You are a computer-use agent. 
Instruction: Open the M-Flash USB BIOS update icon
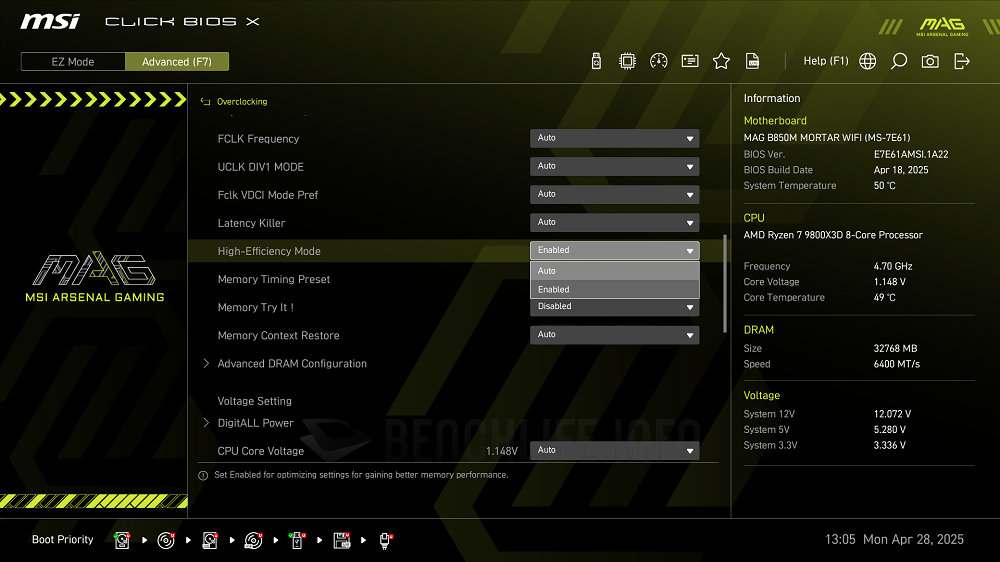(596, 61)
